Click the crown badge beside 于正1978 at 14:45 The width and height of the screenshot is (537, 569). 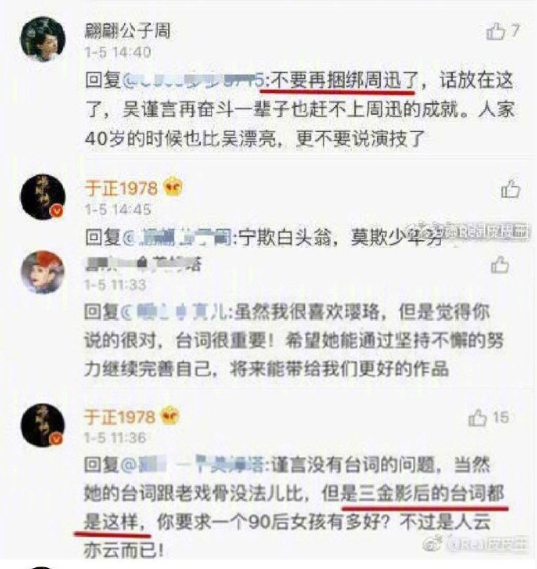point(173,188)
